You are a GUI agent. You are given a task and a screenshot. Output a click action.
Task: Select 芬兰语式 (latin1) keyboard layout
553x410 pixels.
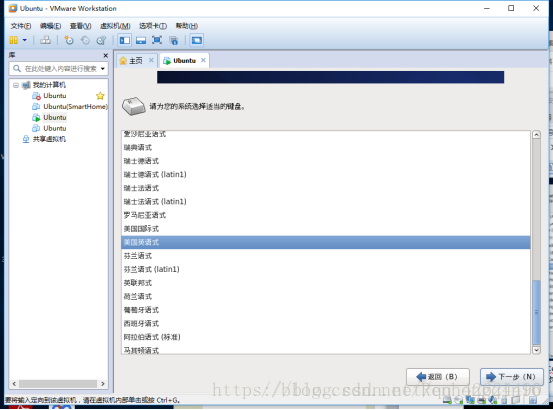click(326, 269)
